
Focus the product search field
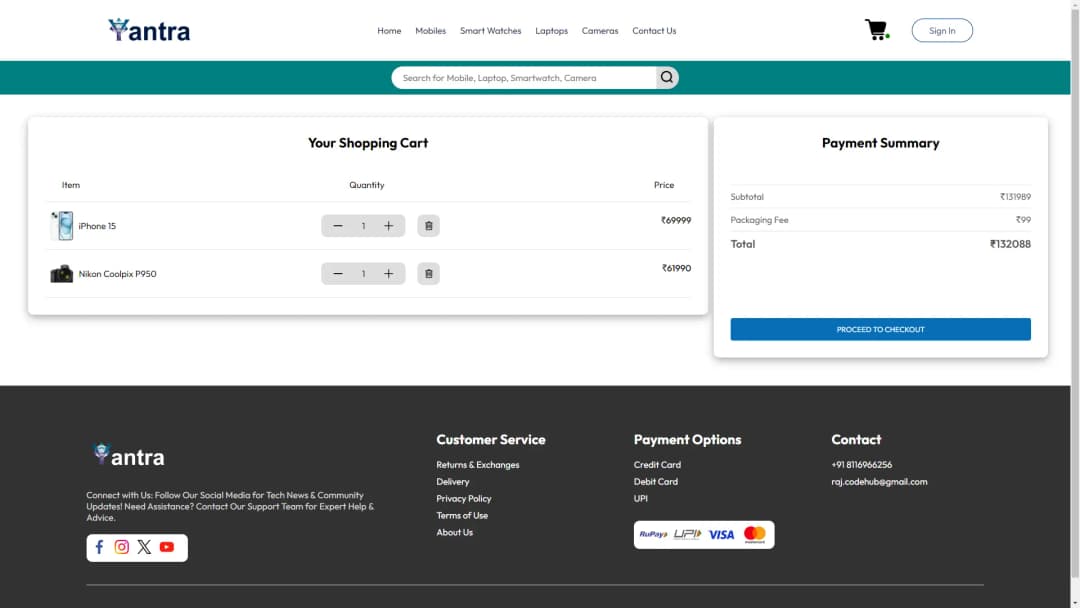click(x=523, y=78)
